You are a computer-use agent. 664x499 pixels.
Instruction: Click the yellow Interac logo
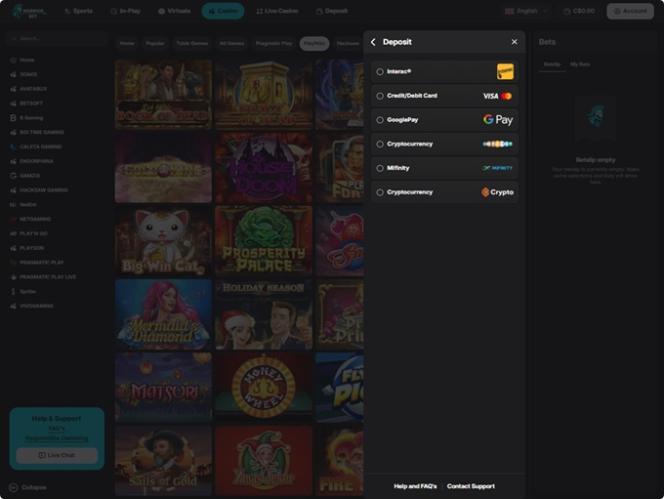(505, 72)
